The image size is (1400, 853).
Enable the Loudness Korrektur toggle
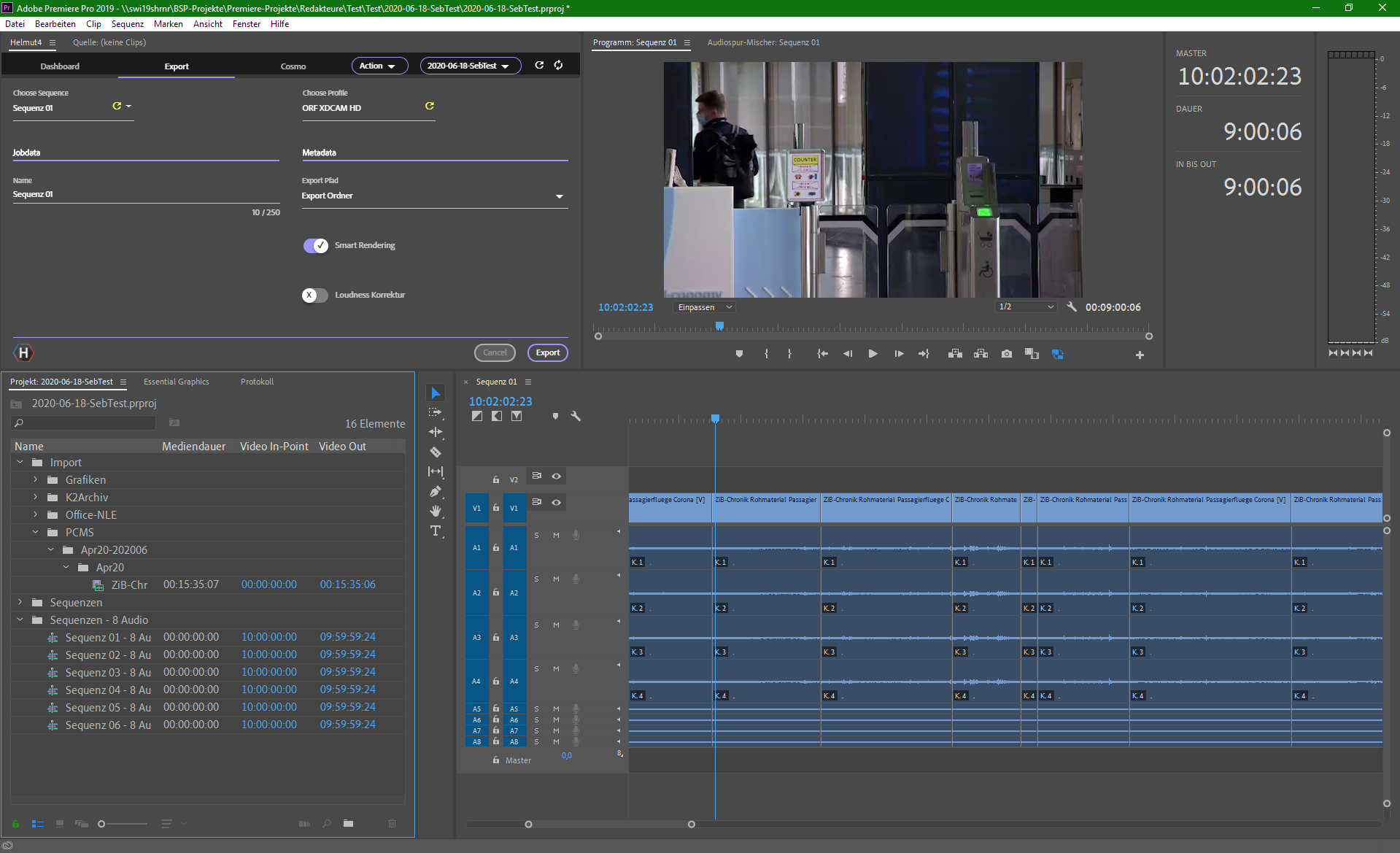pyautogui.click(x=315, y=296)
